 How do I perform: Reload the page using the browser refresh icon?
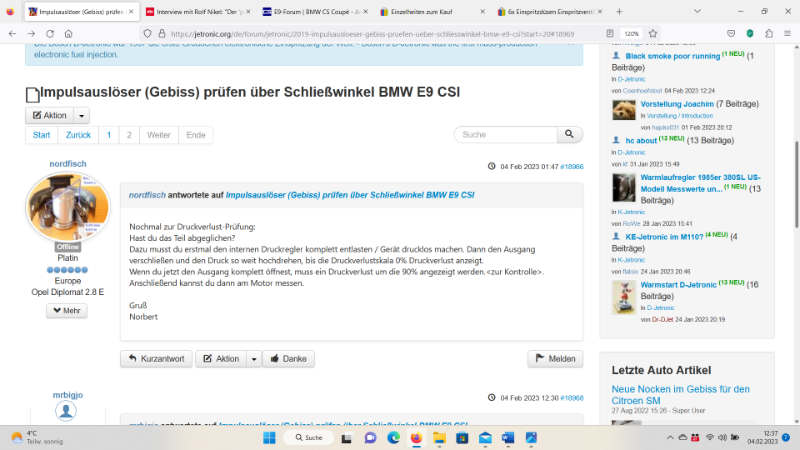49,33
